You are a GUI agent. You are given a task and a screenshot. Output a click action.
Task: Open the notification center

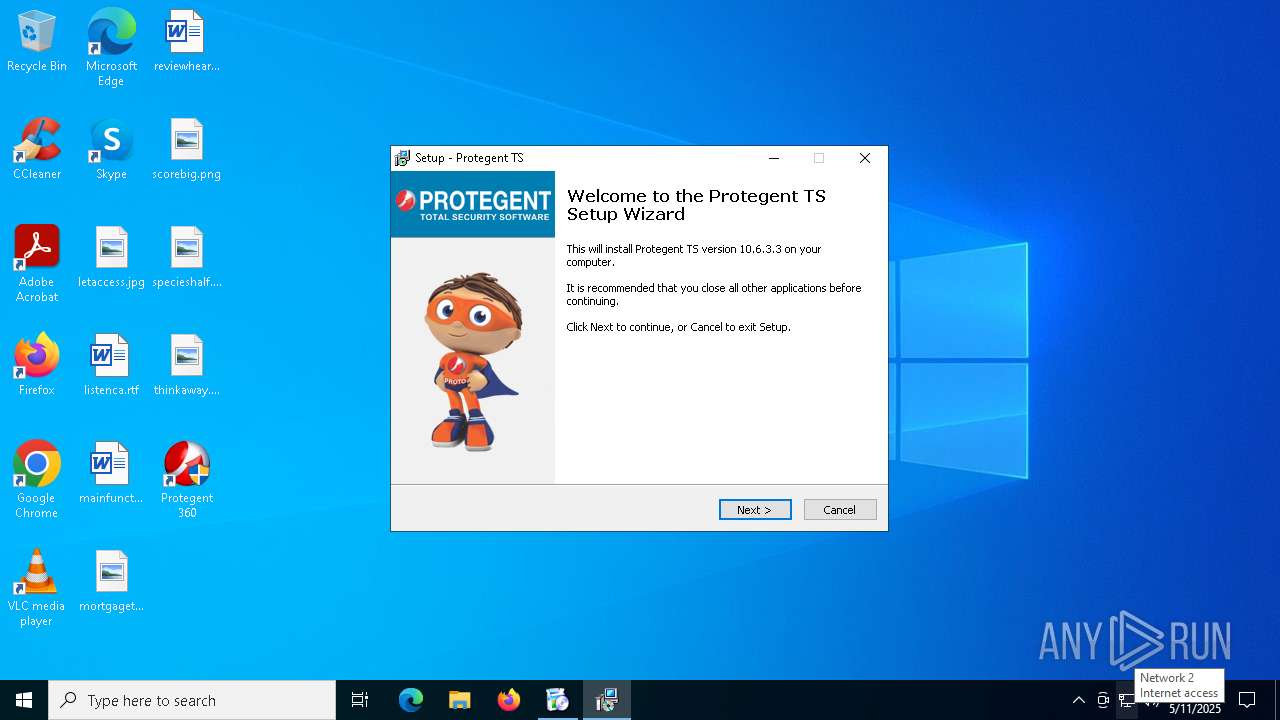click(x=1247, y=700)
